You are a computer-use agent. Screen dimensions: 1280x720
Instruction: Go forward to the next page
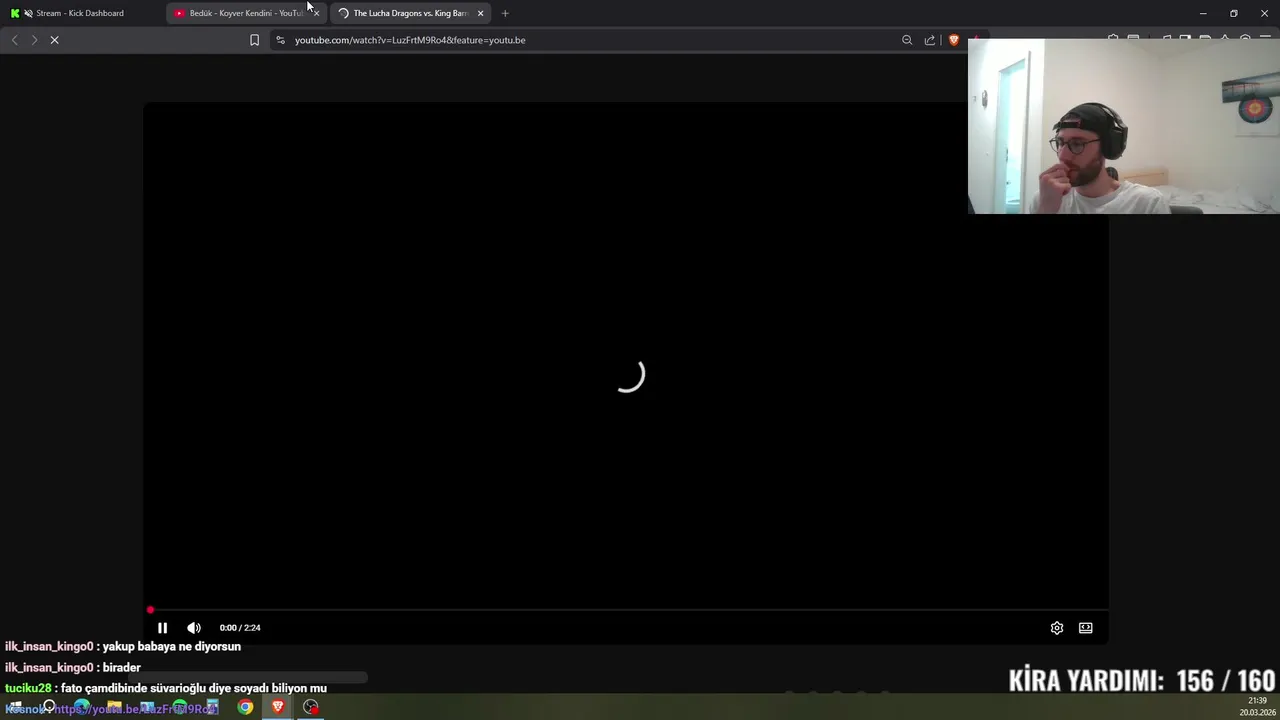[x=34, y=40]
